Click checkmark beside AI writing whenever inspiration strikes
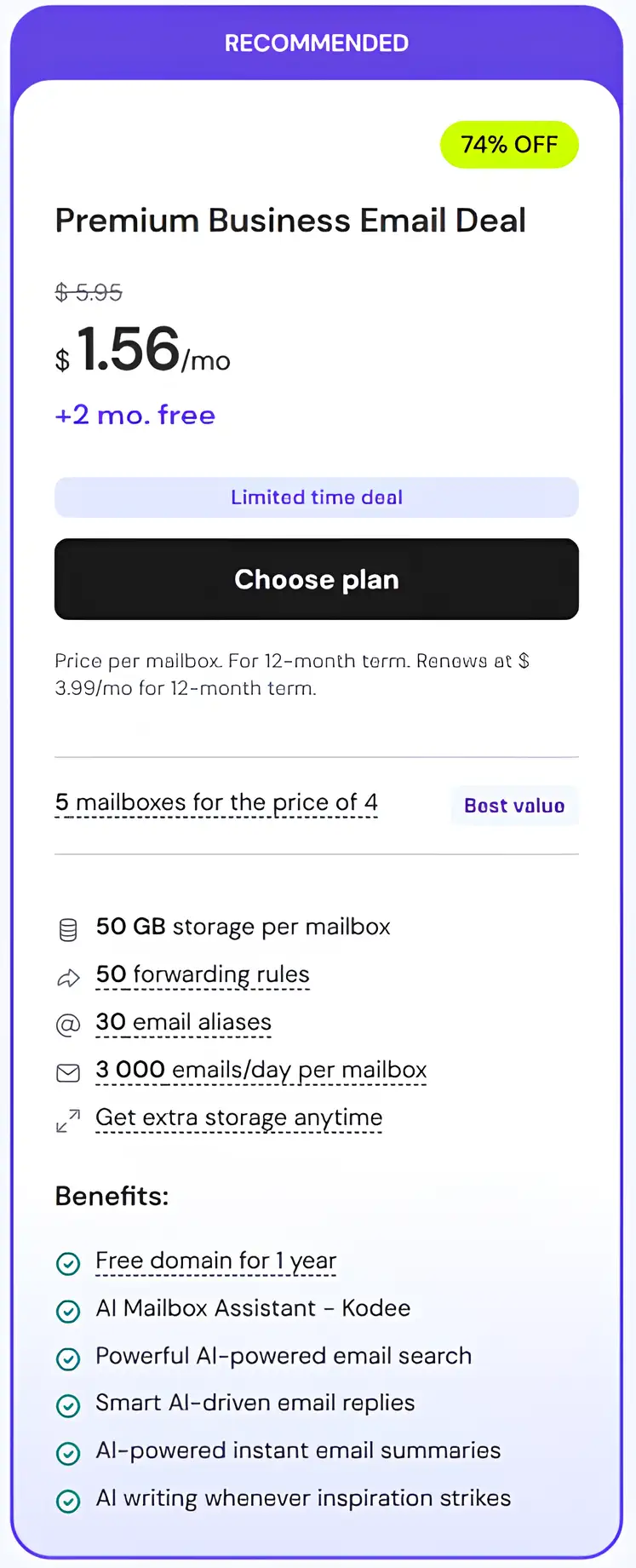636x1568 pixels. point(68,1501)
